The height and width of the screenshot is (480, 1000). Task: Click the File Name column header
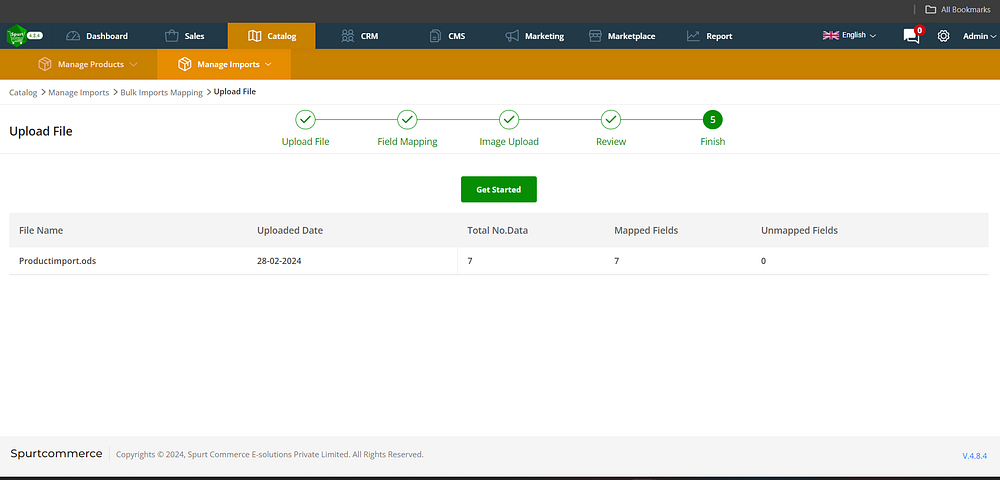[x=41, y=230]
